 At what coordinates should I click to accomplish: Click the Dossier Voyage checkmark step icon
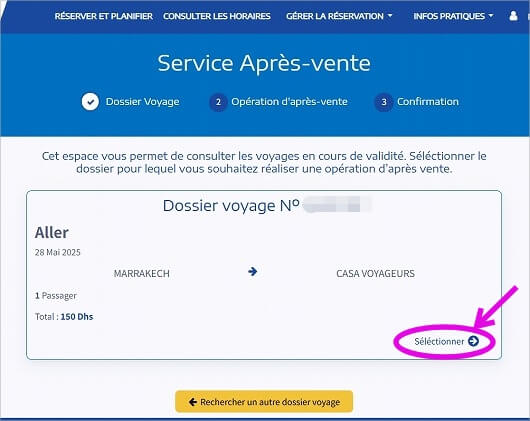[x=90, y=102]
